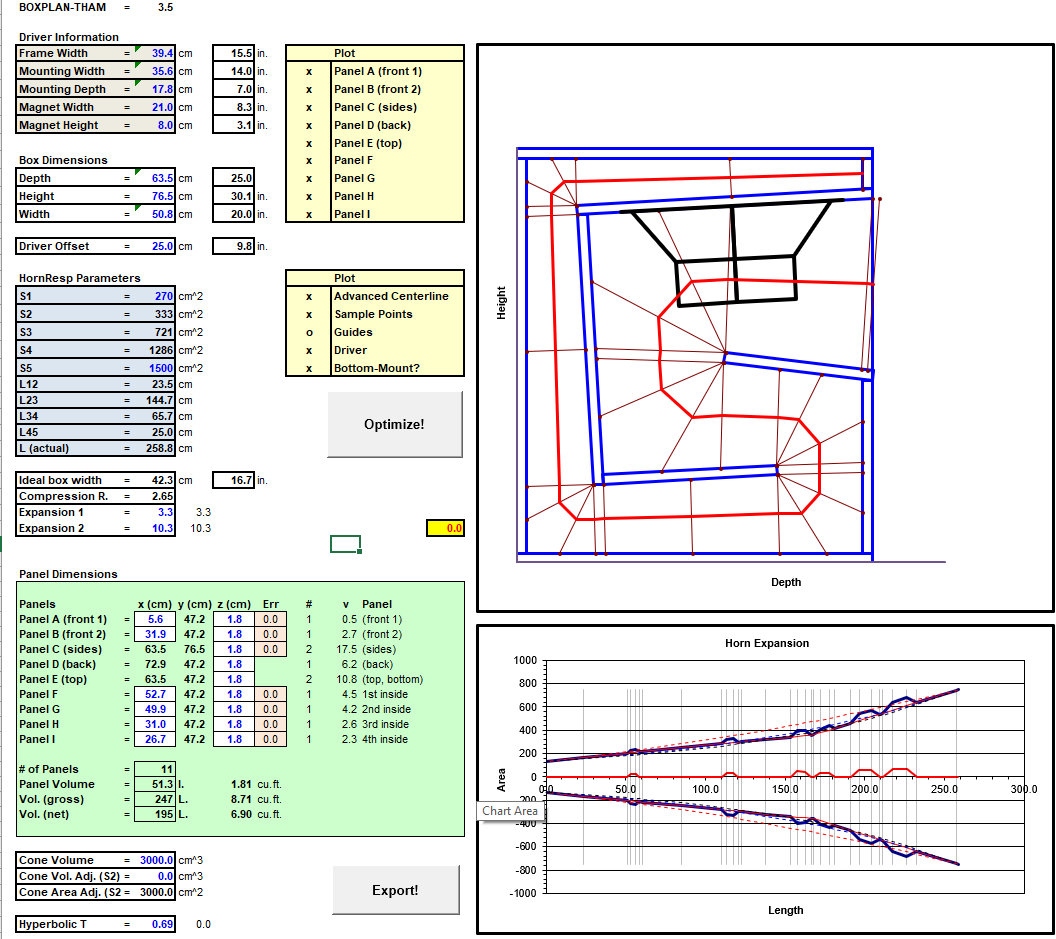The width and height of the screenshot is (1056, 939).
Task: Click the BOXPLAN-THAM version 3.5 cell
Action: (165, 7)
